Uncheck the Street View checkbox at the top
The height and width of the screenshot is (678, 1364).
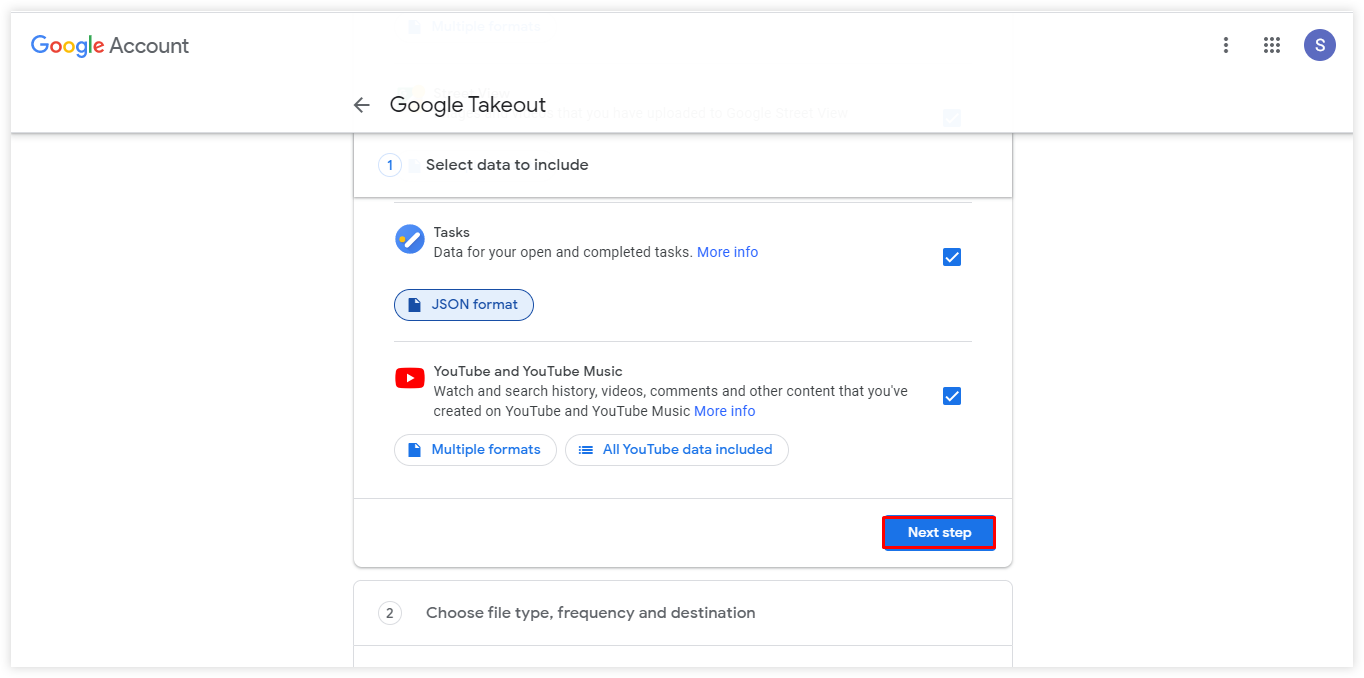(951, 118)
